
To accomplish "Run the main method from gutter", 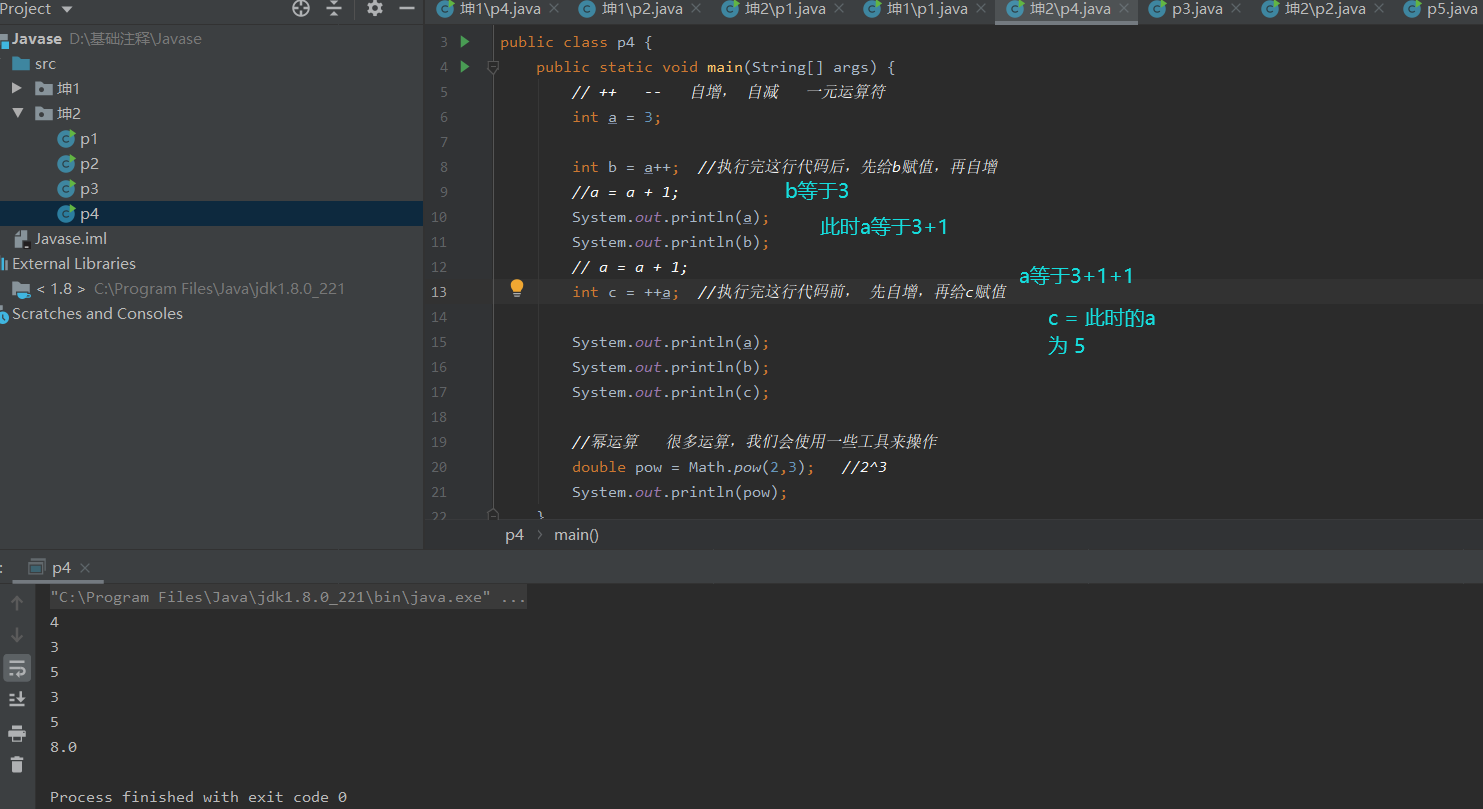I will (464, 67).
